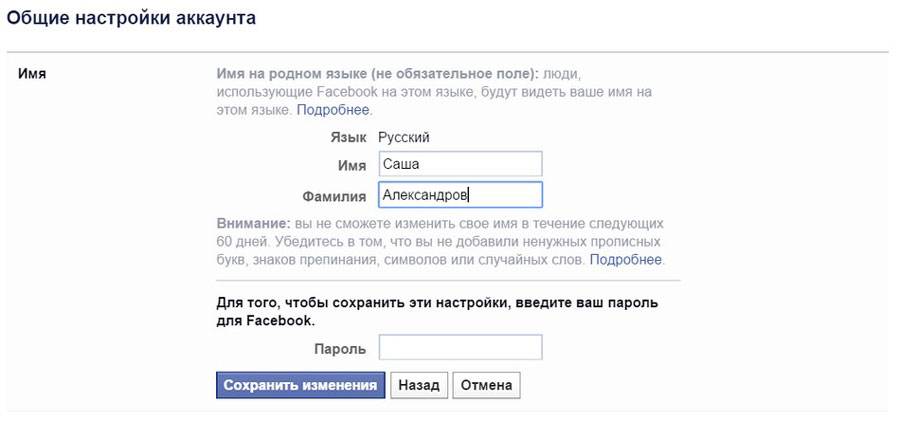
Task: Click the Язык label
Action: (x=348, y=138)
